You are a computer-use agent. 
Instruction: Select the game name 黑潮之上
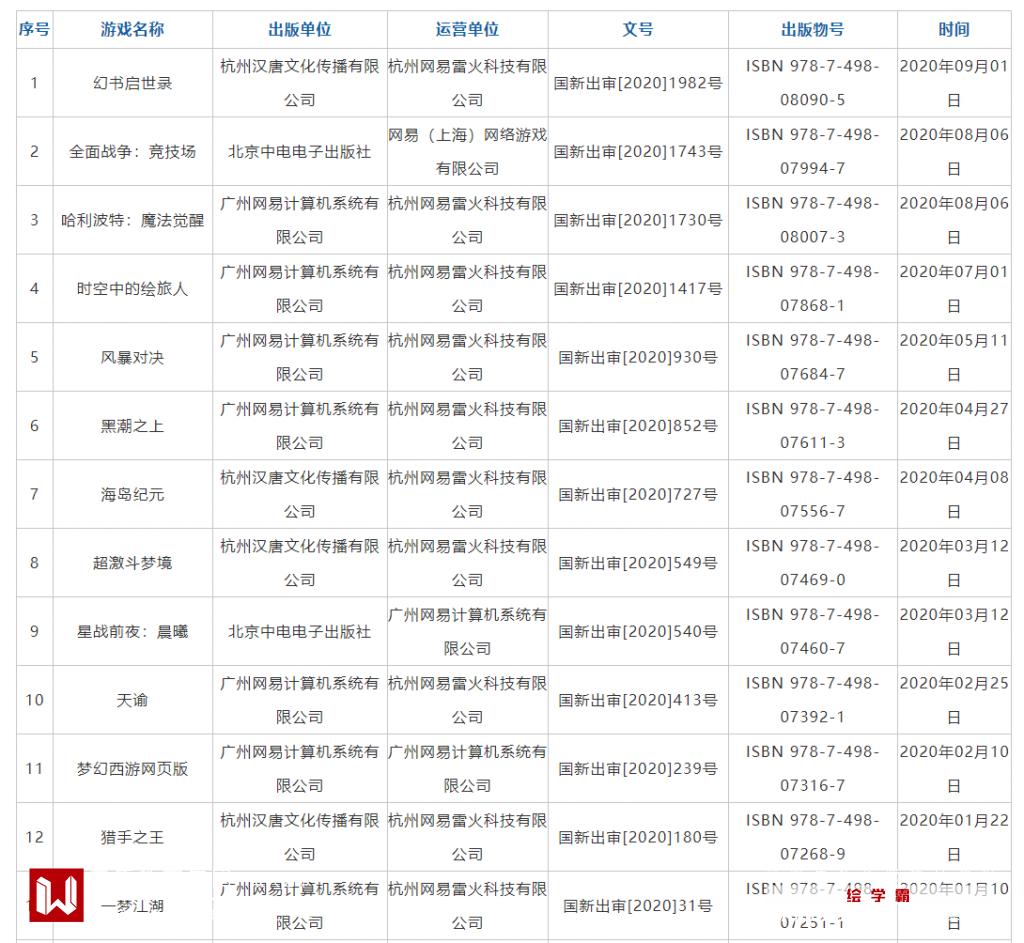[x=133, y=426]
